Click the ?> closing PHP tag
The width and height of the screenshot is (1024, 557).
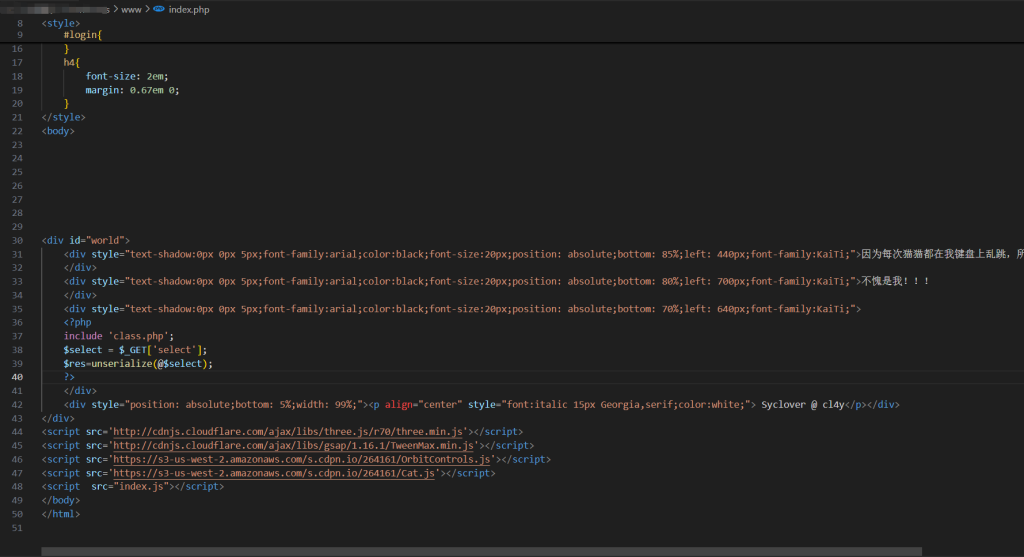pos(69,377)
